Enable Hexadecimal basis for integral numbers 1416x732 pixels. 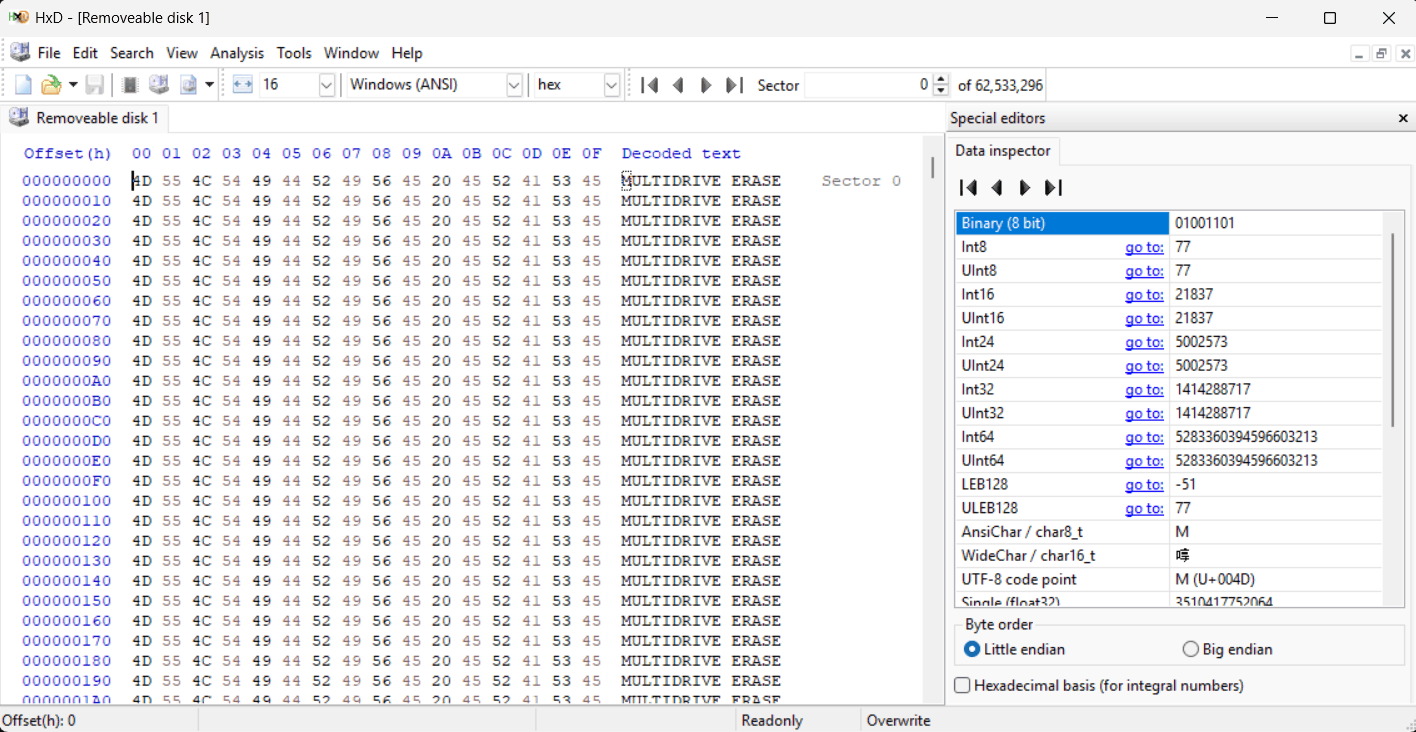point(1099,685)
